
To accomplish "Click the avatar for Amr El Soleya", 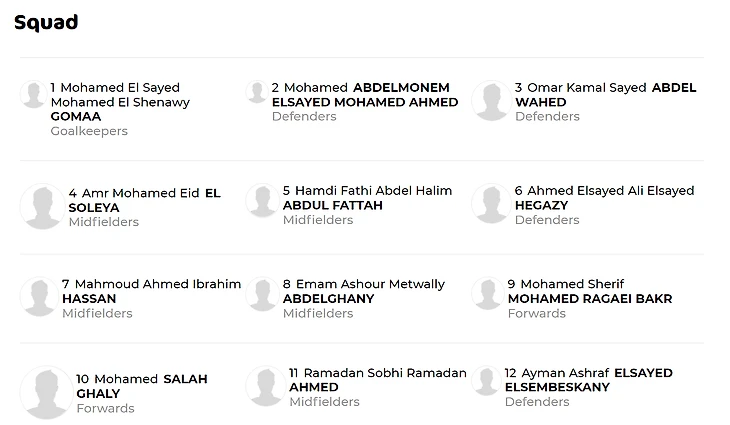I will (x=42, y=206).
